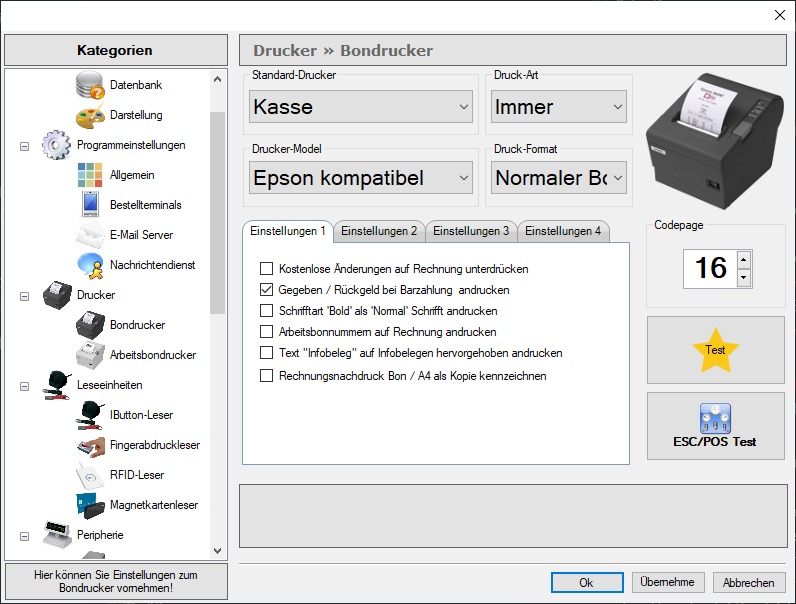Select the Drucker printer icon
Screen dimensions: 796x604
[56, 295]
